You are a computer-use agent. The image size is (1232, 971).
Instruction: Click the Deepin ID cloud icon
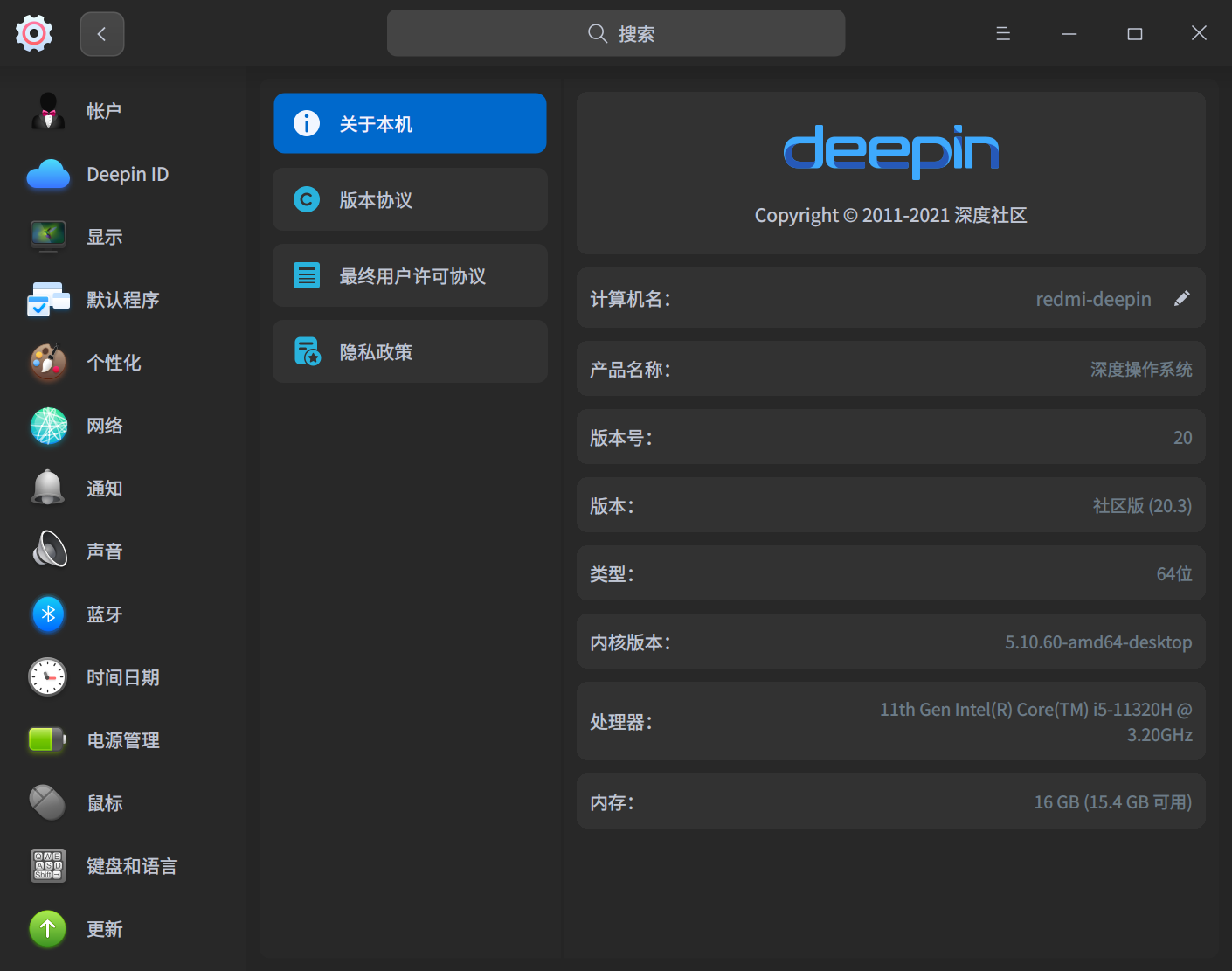48,175
